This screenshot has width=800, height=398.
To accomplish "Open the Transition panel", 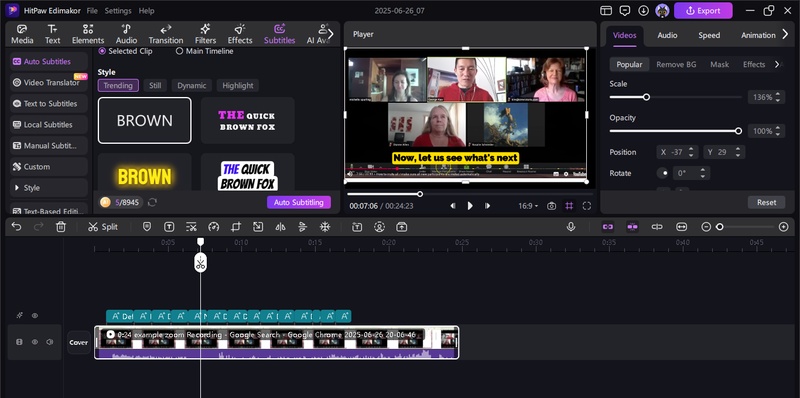I will (x=166, y=34).
